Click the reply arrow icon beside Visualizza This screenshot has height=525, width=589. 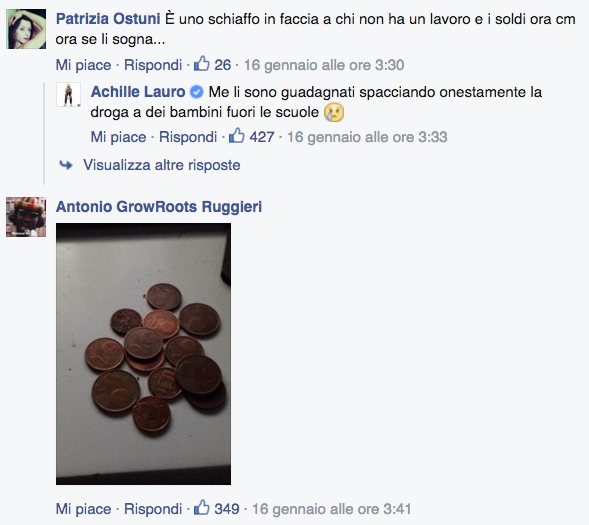tap(66, 164)
